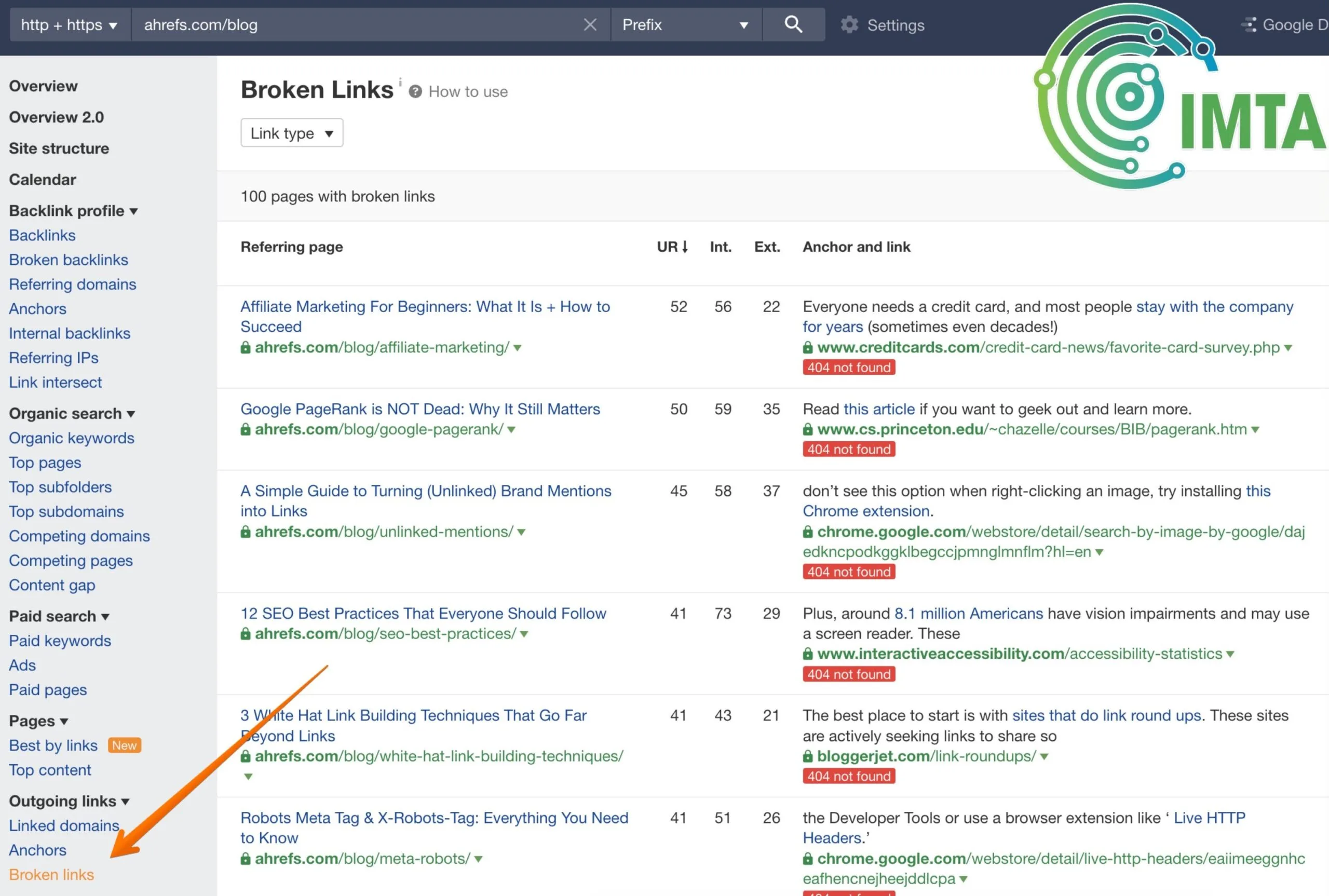Open Competing pages report
The height and width of the screenshot is (896, 1329).
pyautogui.click(x=71, y=561)
